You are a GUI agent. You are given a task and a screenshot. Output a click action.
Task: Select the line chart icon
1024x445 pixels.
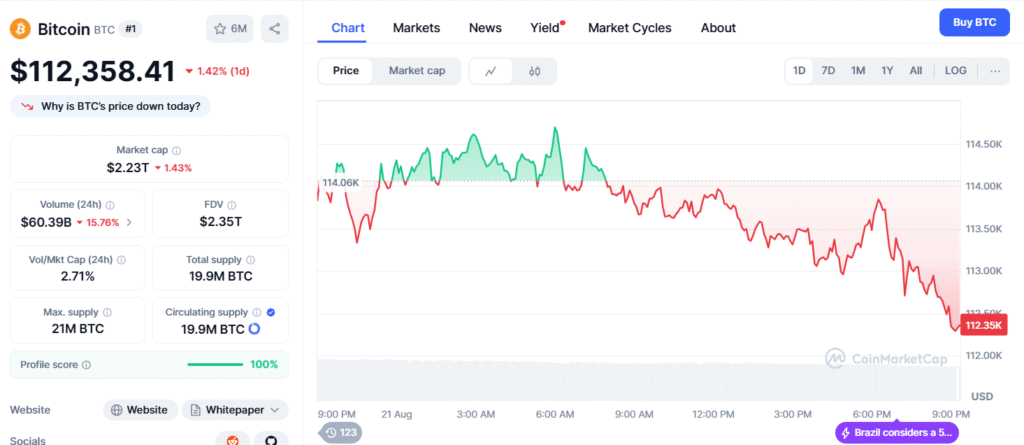pos(491,71)
